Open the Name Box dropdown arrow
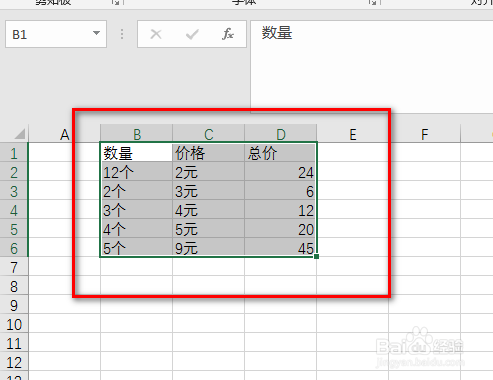Screen dimensions: 493x380 pyautogui.click(x=96, y=33)
